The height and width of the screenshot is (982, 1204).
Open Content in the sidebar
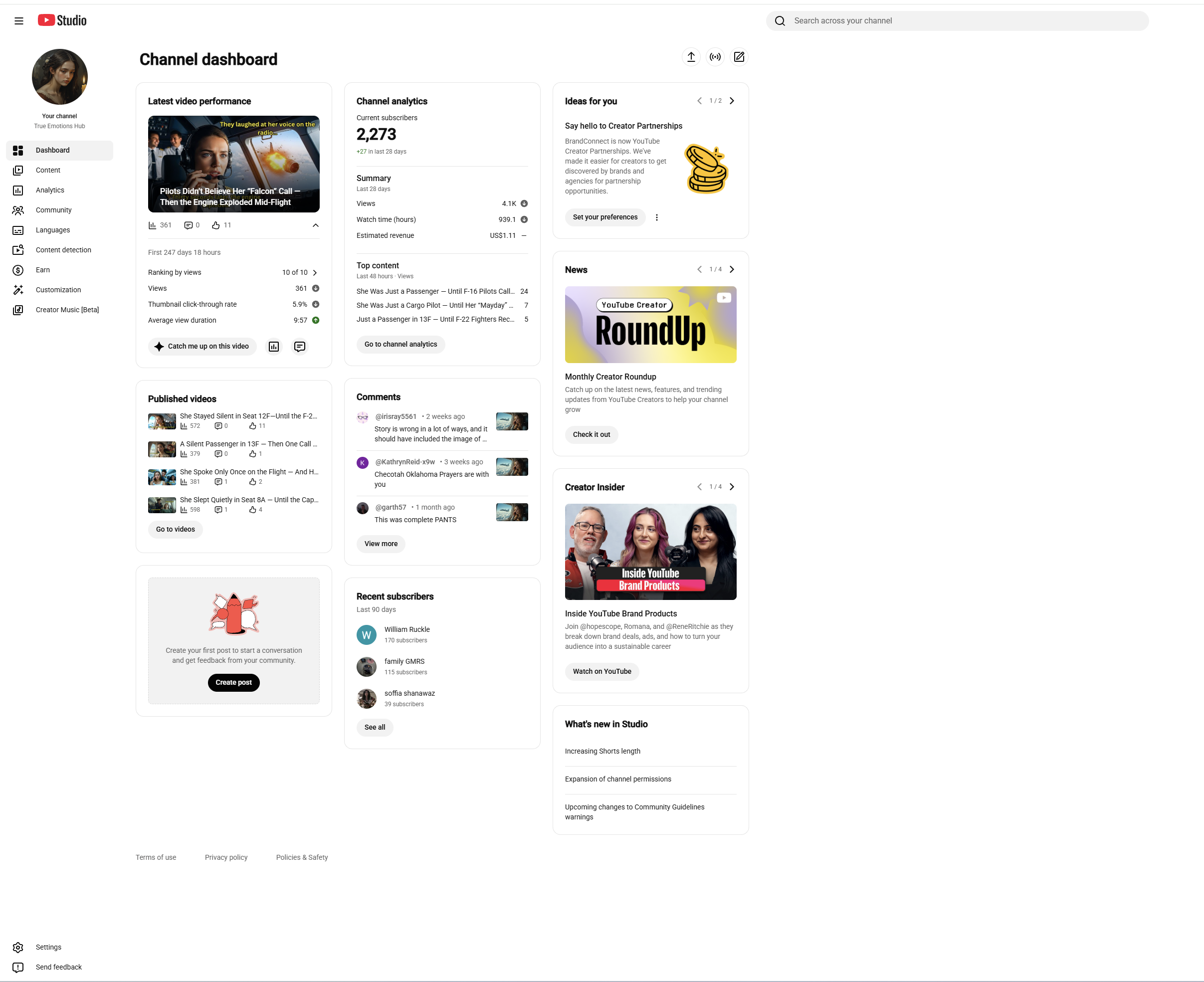pos(59,170)
